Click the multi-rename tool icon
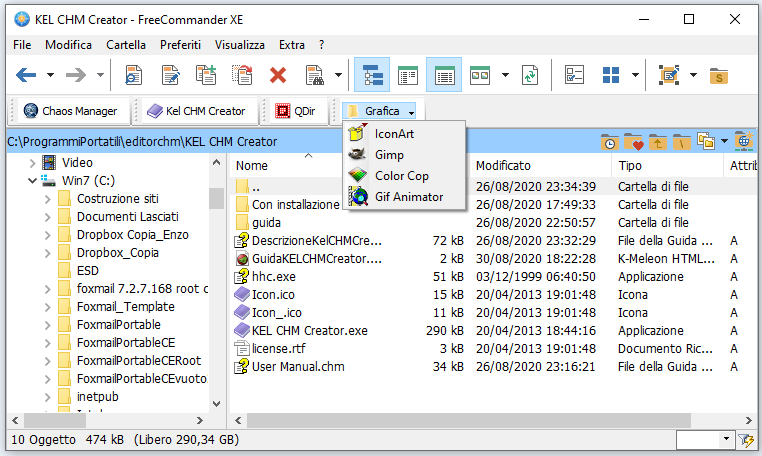The image size is (762, 456). tap(669, 75)
